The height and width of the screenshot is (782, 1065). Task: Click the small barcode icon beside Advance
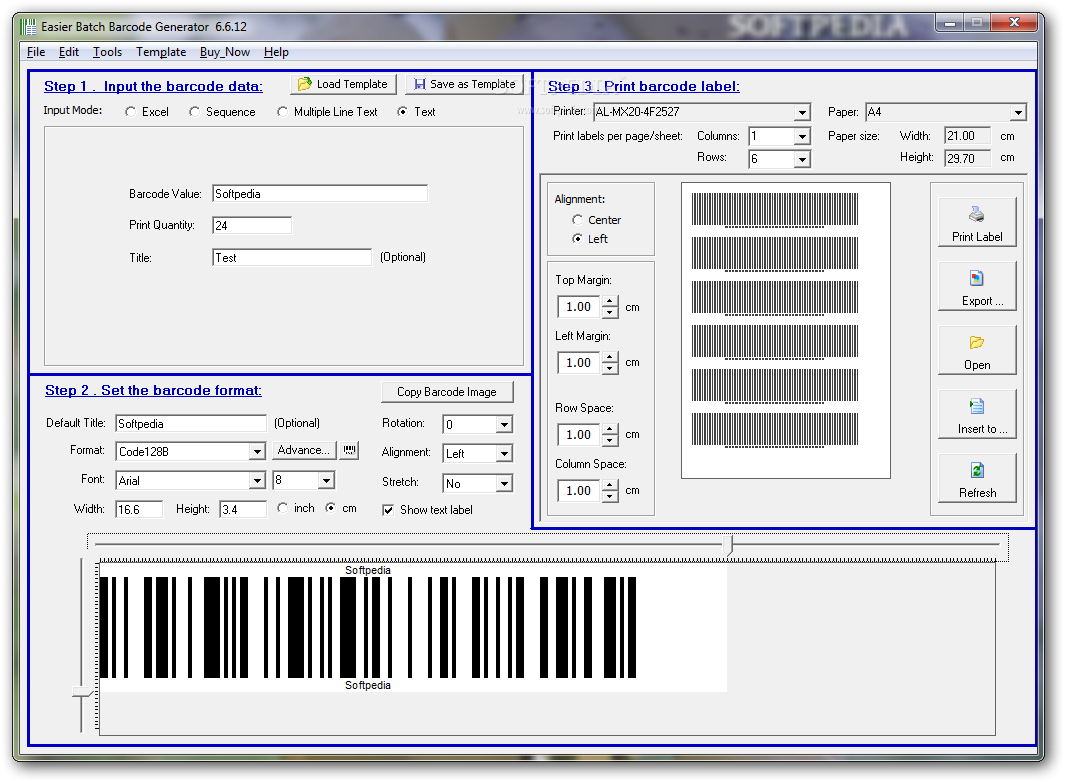coord(350,450)
